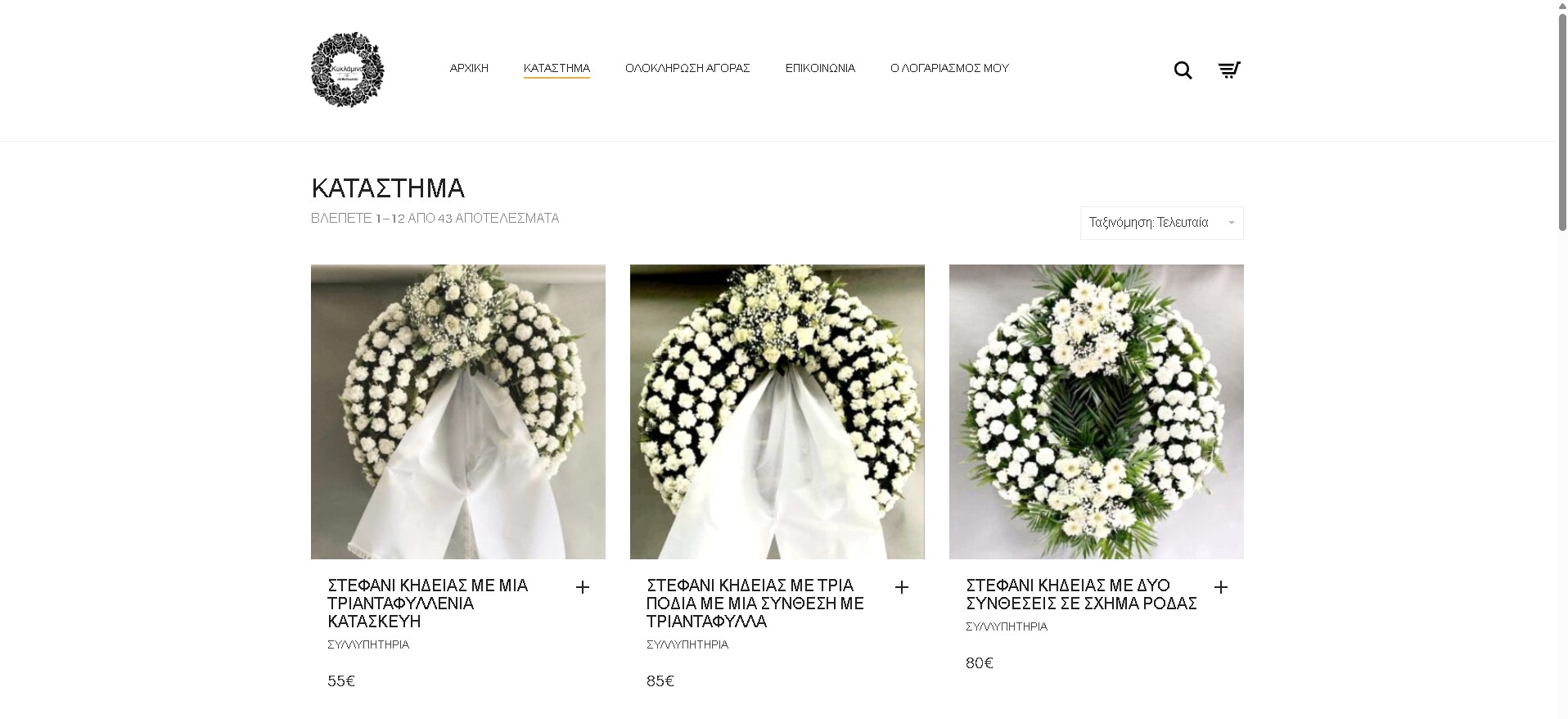Click plus icon for the 55€ wreath

[583, 587]
